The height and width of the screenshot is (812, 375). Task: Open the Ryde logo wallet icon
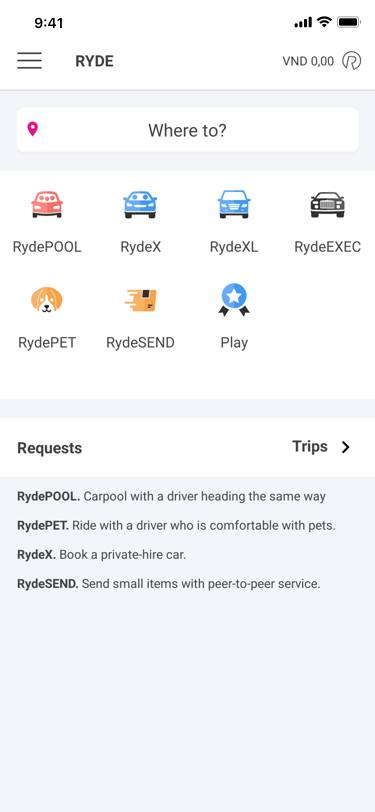(x=351, y=61)
